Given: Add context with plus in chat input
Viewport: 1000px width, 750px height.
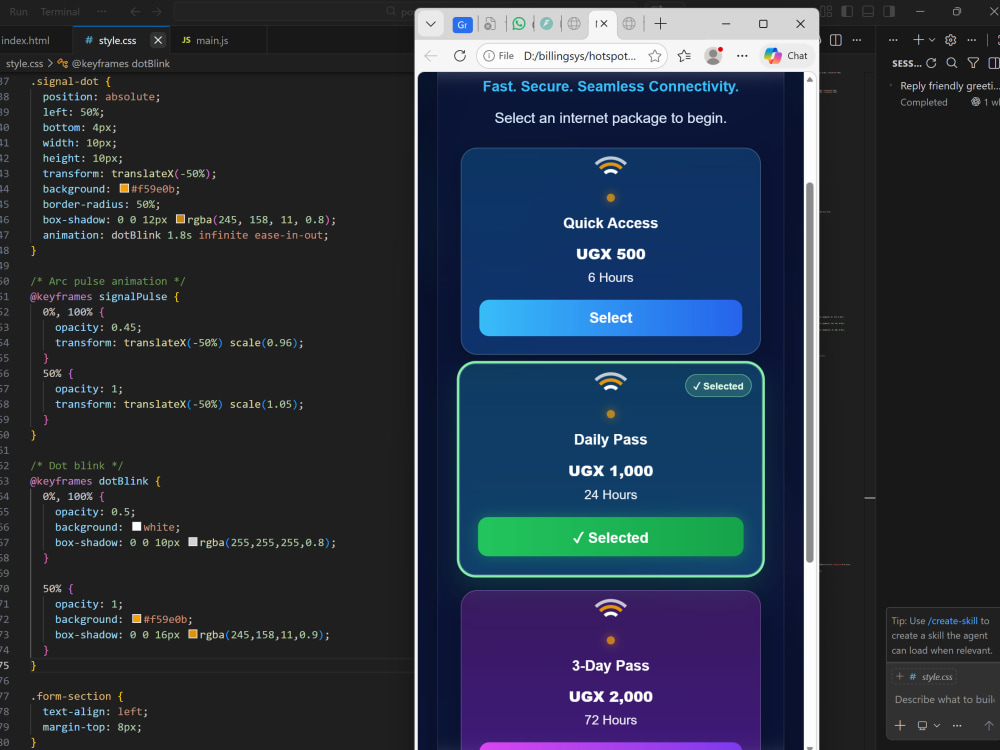Looking at the screenshot, I should pos(900,726).
